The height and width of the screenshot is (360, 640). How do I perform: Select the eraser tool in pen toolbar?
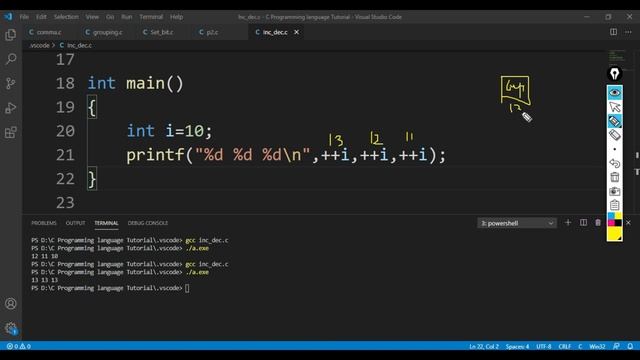tap(615, 135)
